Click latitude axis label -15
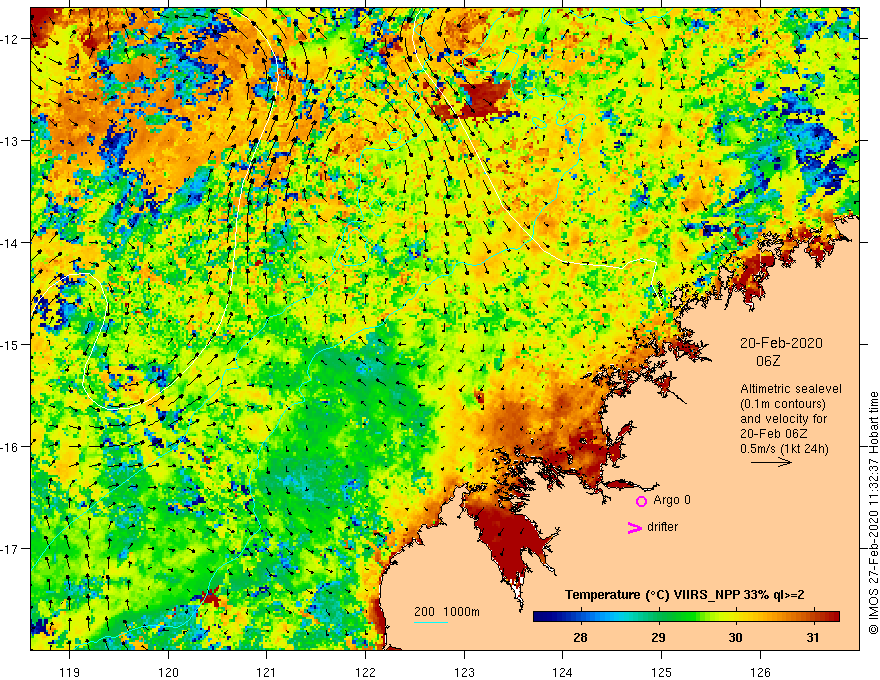 10,344
